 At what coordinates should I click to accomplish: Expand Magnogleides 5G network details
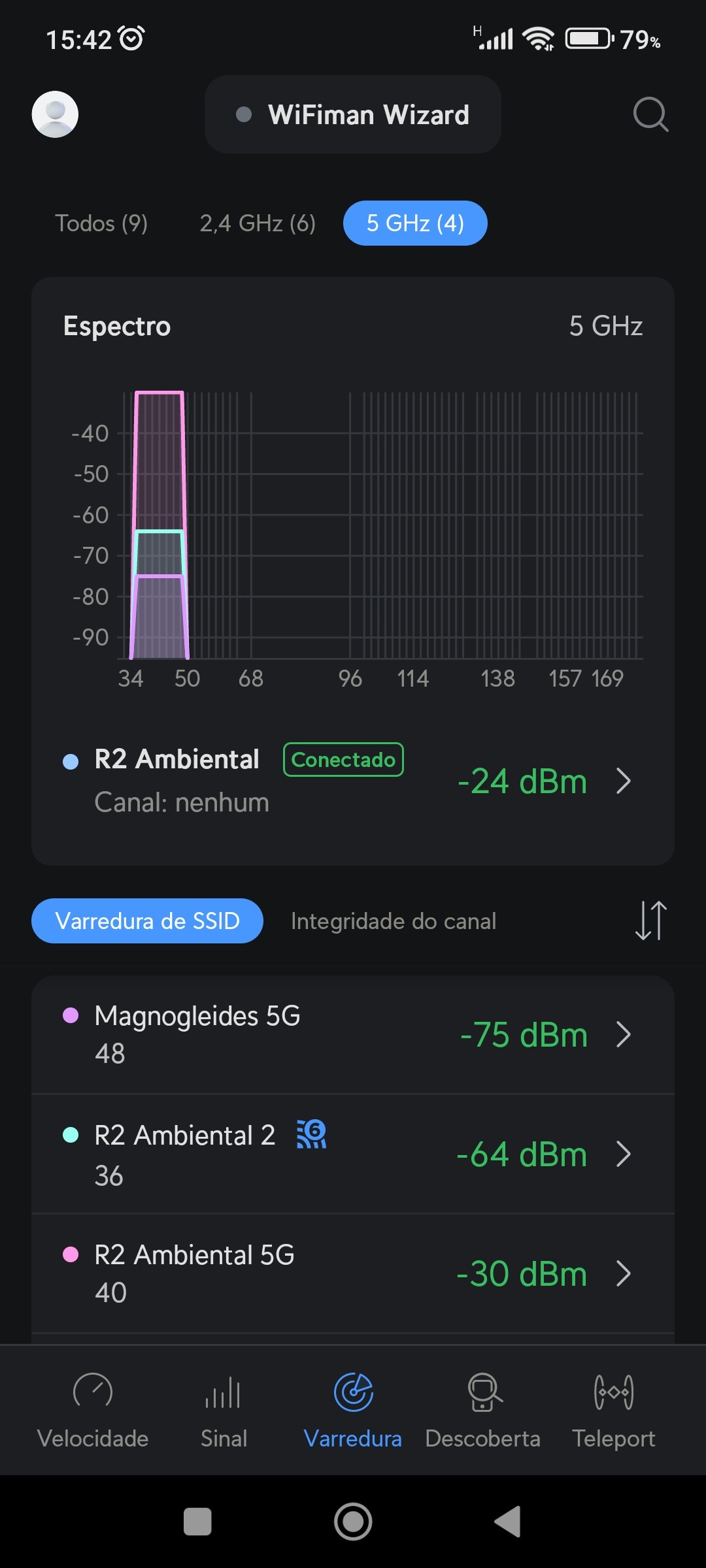[x=624, y=1034]
